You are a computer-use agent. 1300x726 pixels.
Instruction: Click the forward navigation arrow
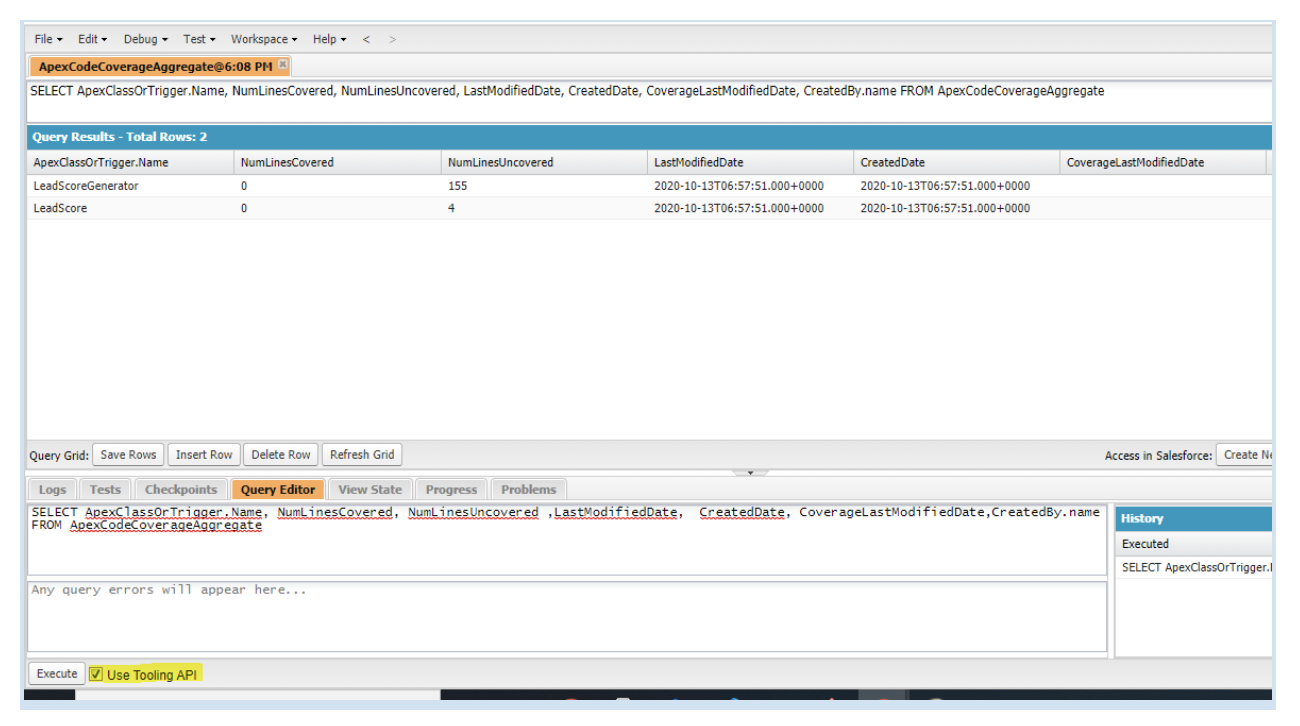pyautogui.click(x=392, y=39)
